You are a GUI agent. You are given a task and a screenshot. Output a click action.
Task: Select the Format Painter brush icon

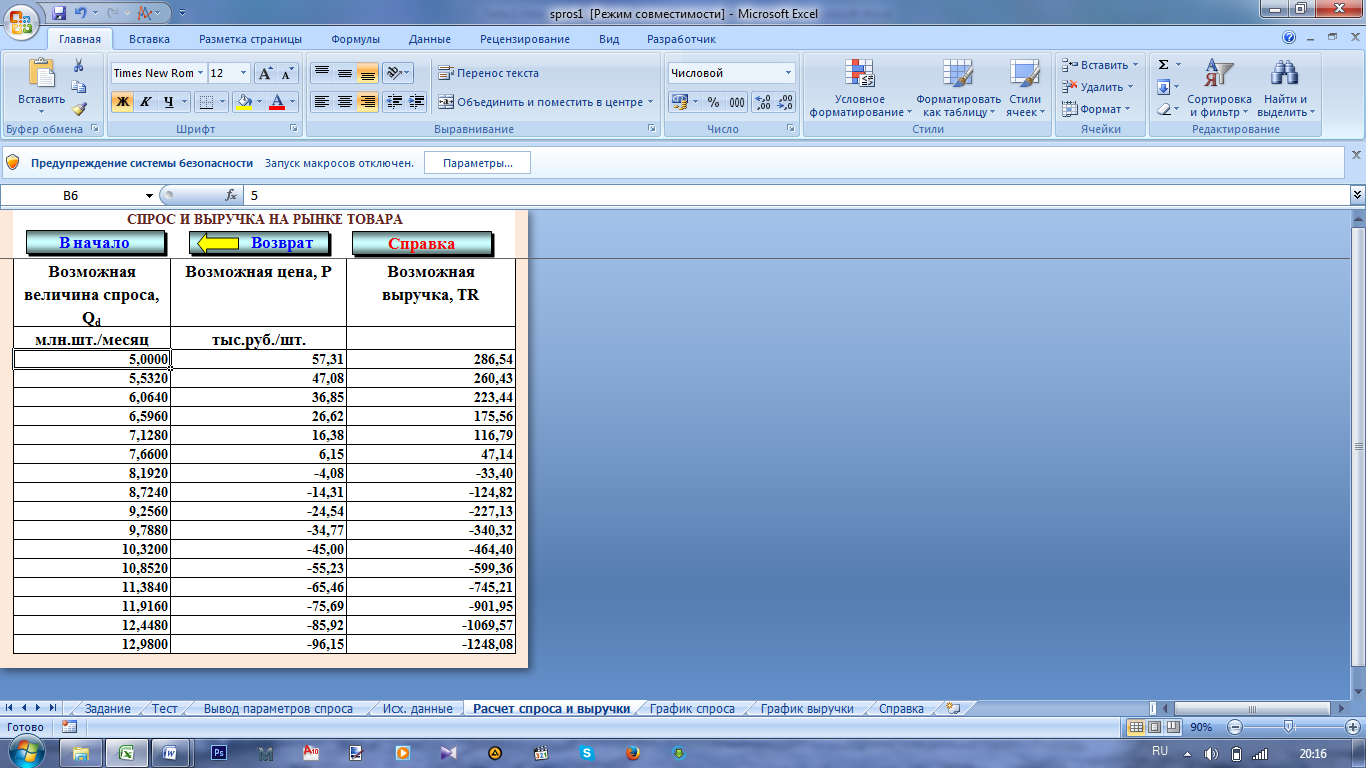(79, 108)
